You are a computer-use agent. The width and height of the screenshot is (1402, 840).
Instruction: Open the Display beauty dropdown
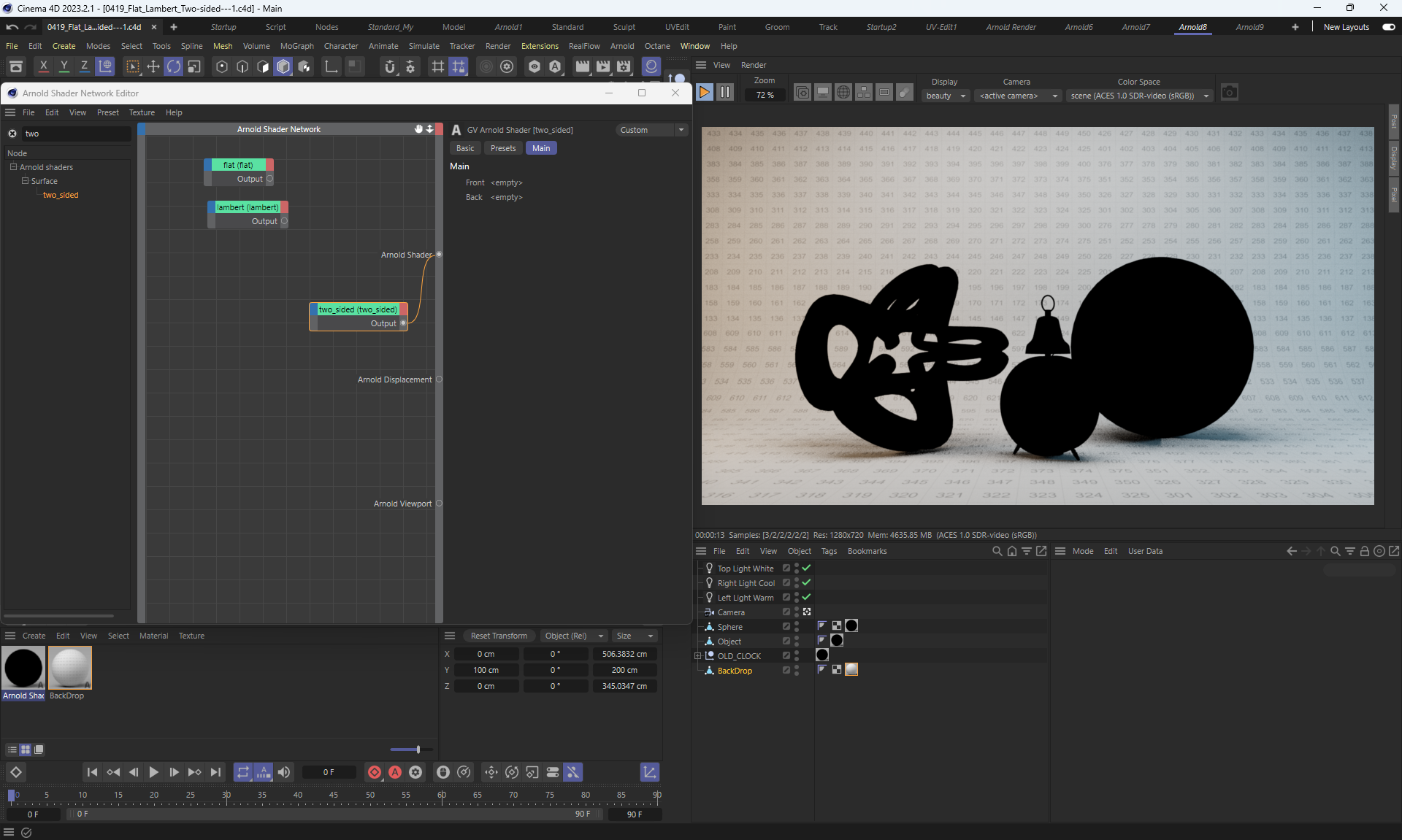tap(946, 96)
